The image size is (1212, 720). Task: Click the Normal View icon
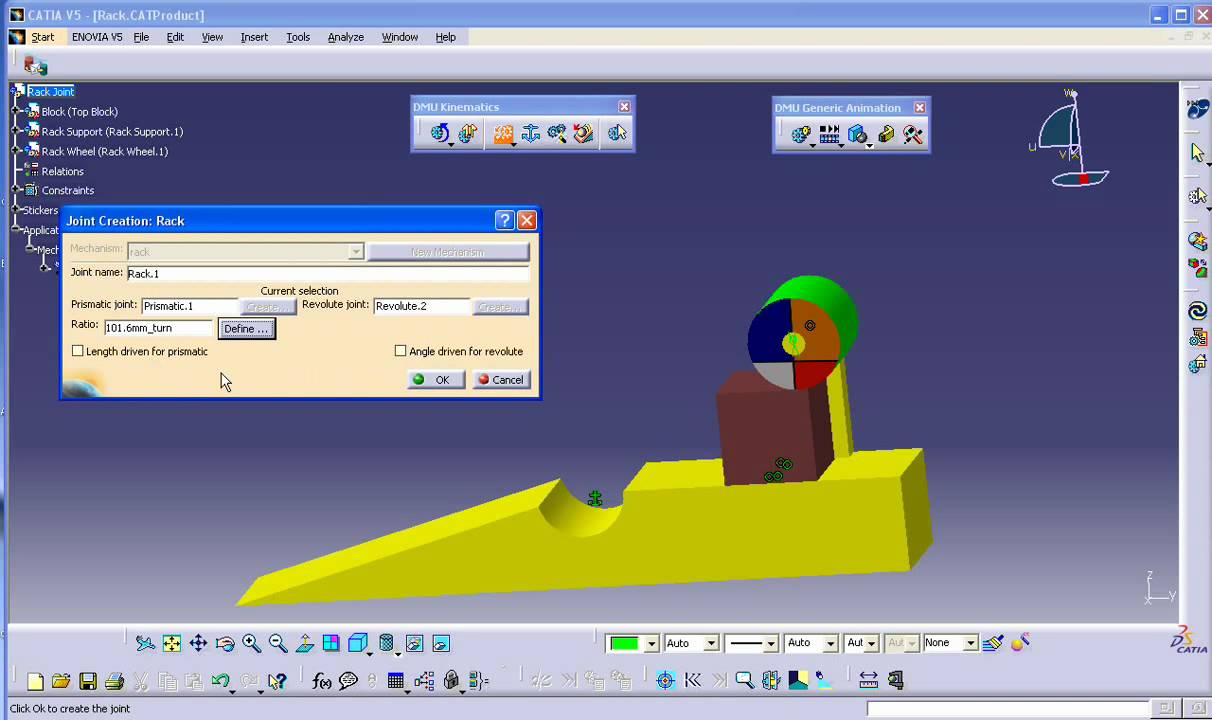(x=304, y=643)
